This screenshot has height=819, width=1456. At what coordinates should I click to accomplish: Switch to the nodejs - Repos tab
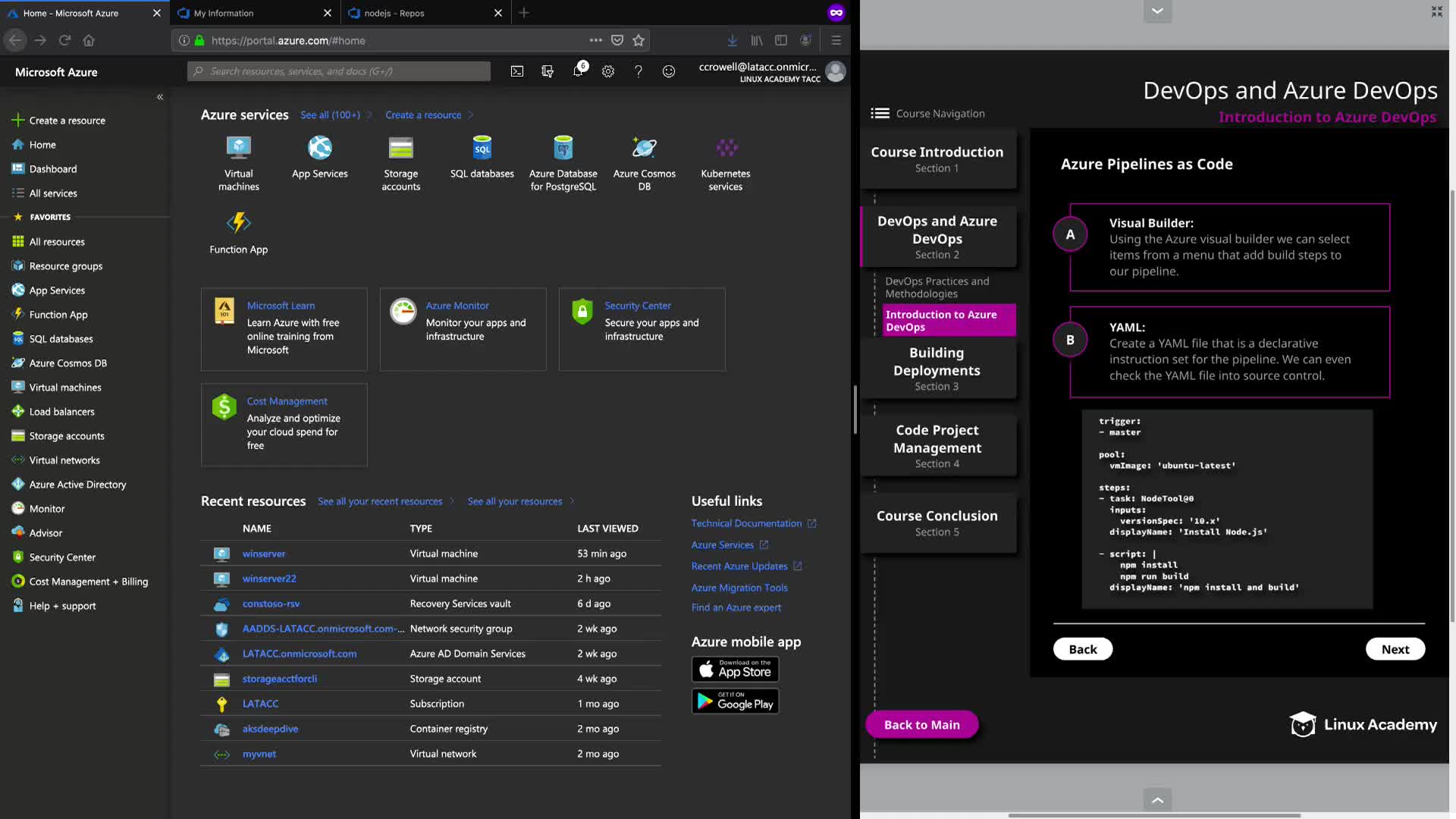[x=394, y=13]
